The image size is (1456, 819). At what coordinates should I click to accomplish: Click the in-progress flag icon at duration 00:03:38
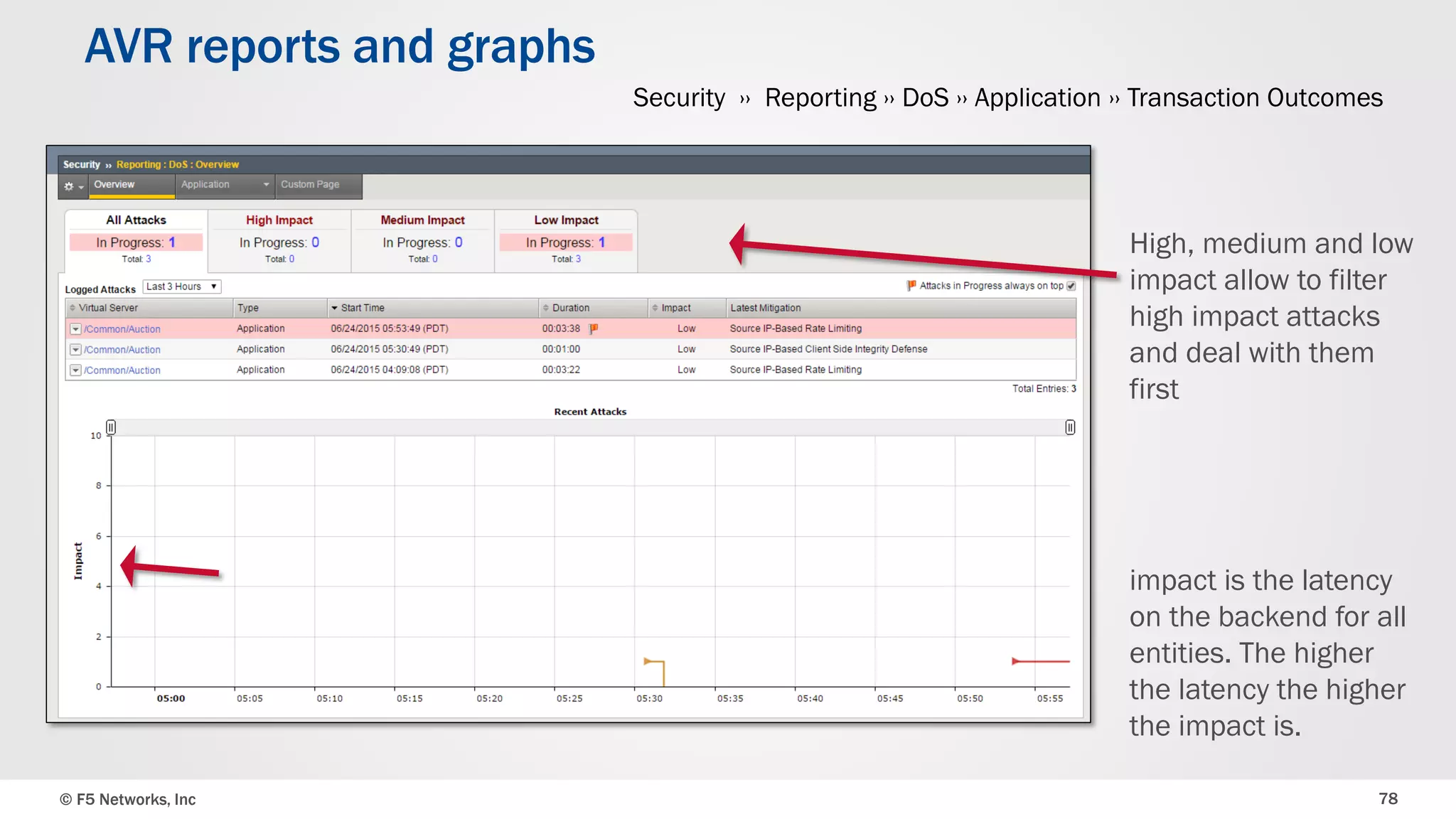594,328
